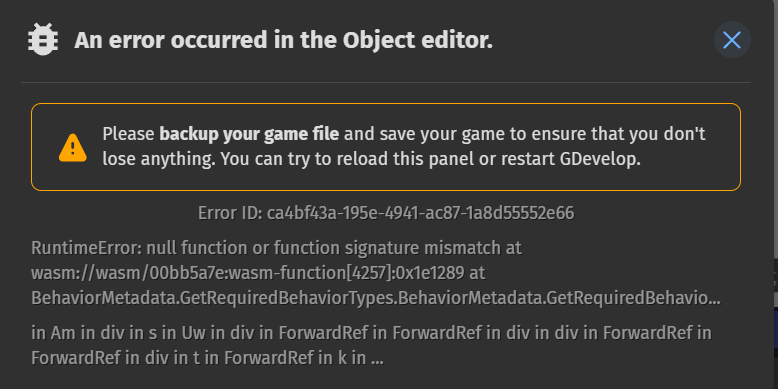Click the BehaviorMetadata.GetRequiredBehaviorTypes trace line
The width and height of the screenshot is (778, 389).
(376, 298)
